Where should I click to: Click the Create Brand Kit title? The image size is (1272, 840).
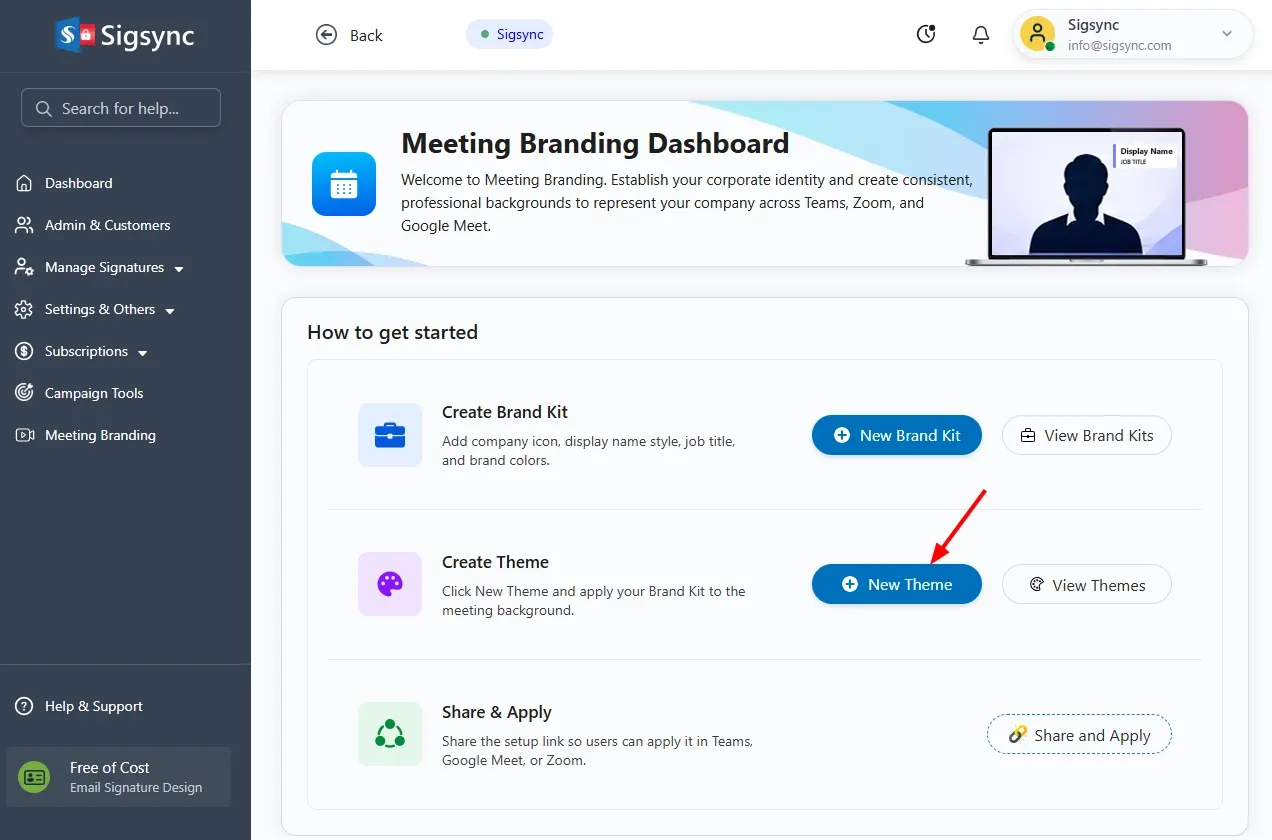click(505, 412)
